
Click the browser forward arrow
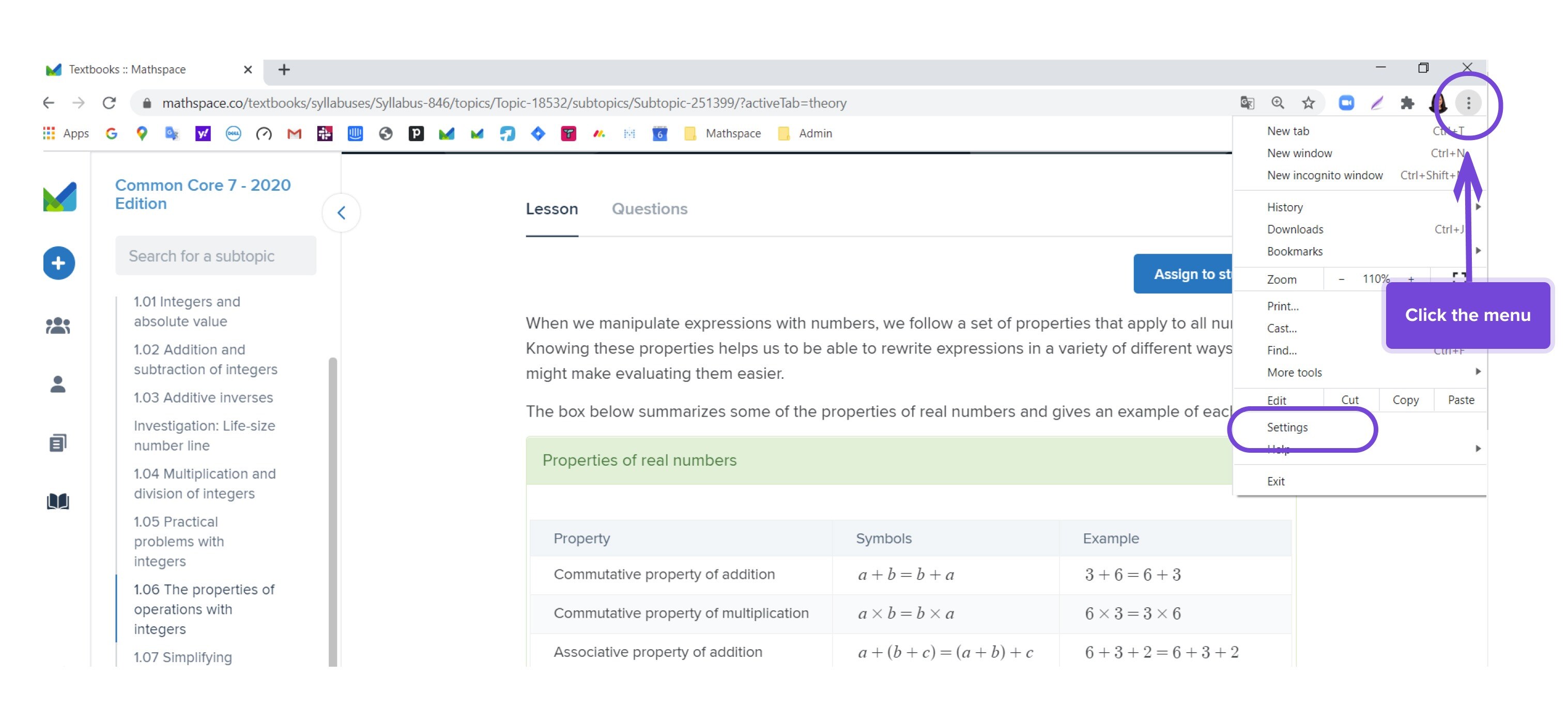pos(79,103)
